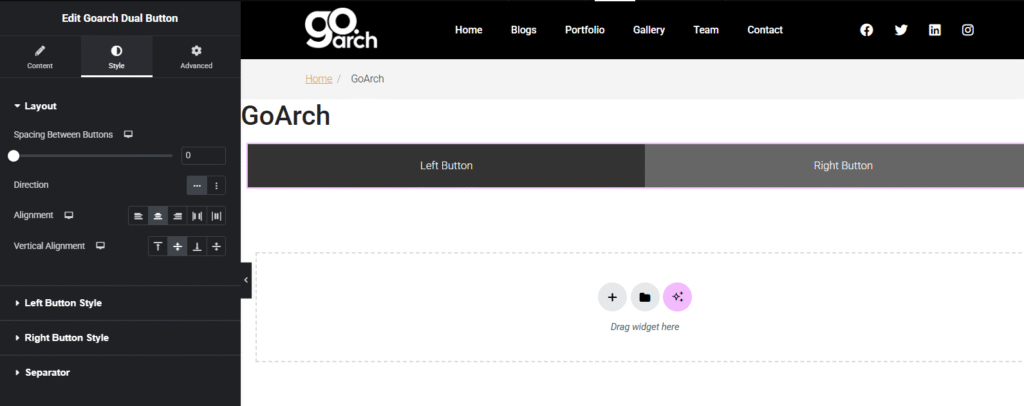Open responsive device icon next to Alignment

click(x=69, y=215)
